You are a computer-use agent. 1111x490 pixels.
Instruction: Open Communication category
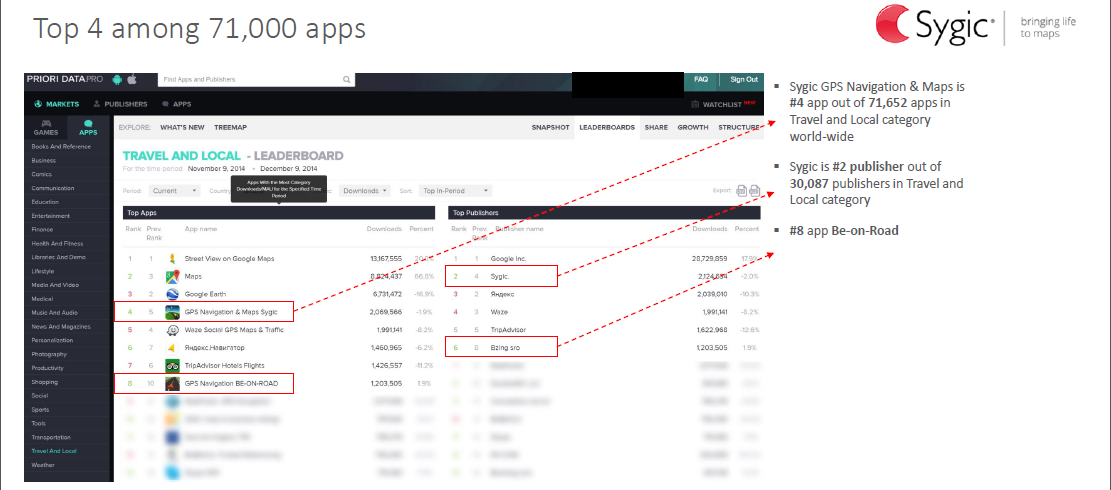pos(52,188)
